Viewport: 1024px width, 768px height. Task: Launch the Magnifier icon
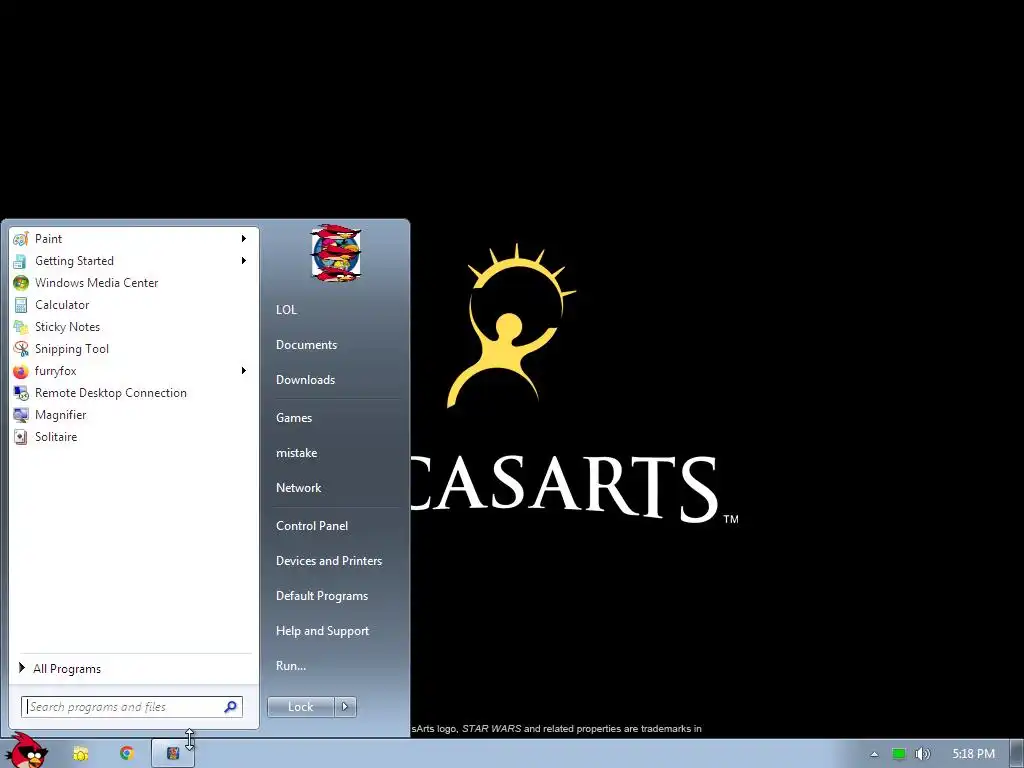[x=21, y=415]
